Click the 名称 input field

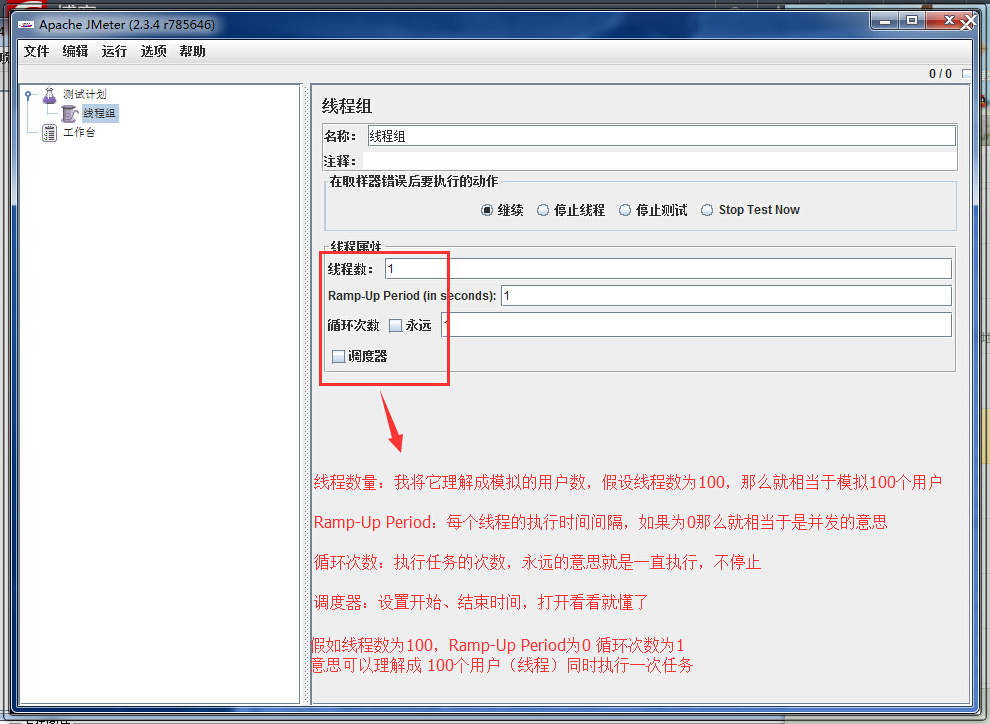pos(662,136)
